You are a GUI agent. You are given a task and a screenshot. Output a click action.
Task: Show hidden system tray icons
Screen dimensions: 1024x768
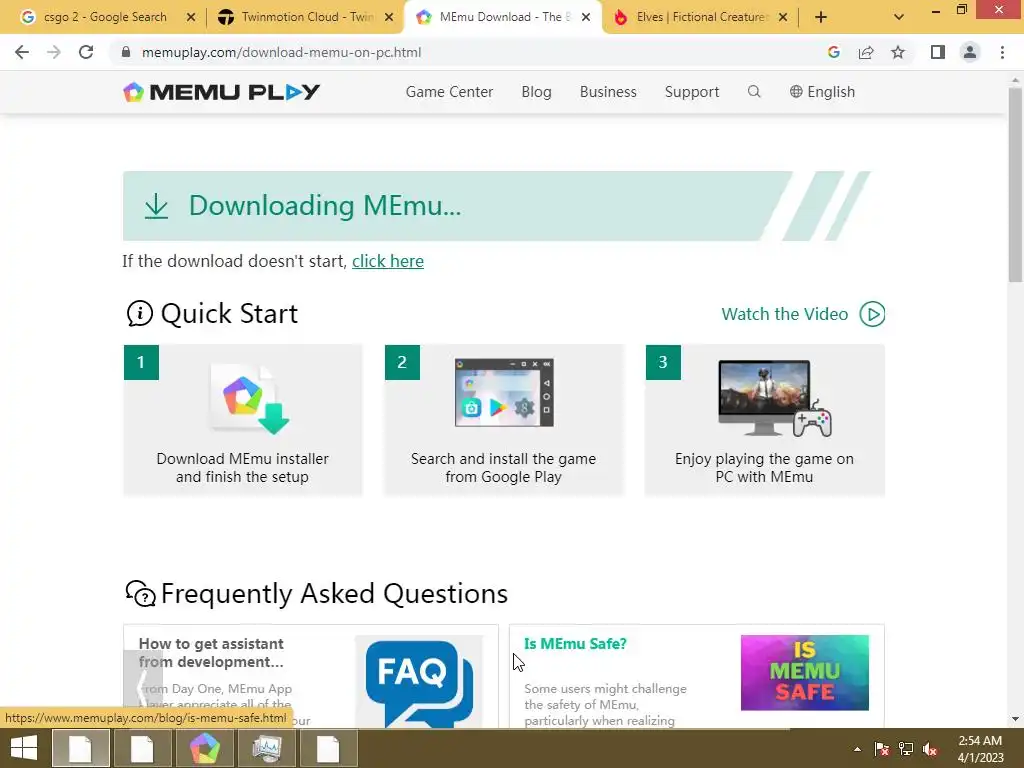coord(857,749)
